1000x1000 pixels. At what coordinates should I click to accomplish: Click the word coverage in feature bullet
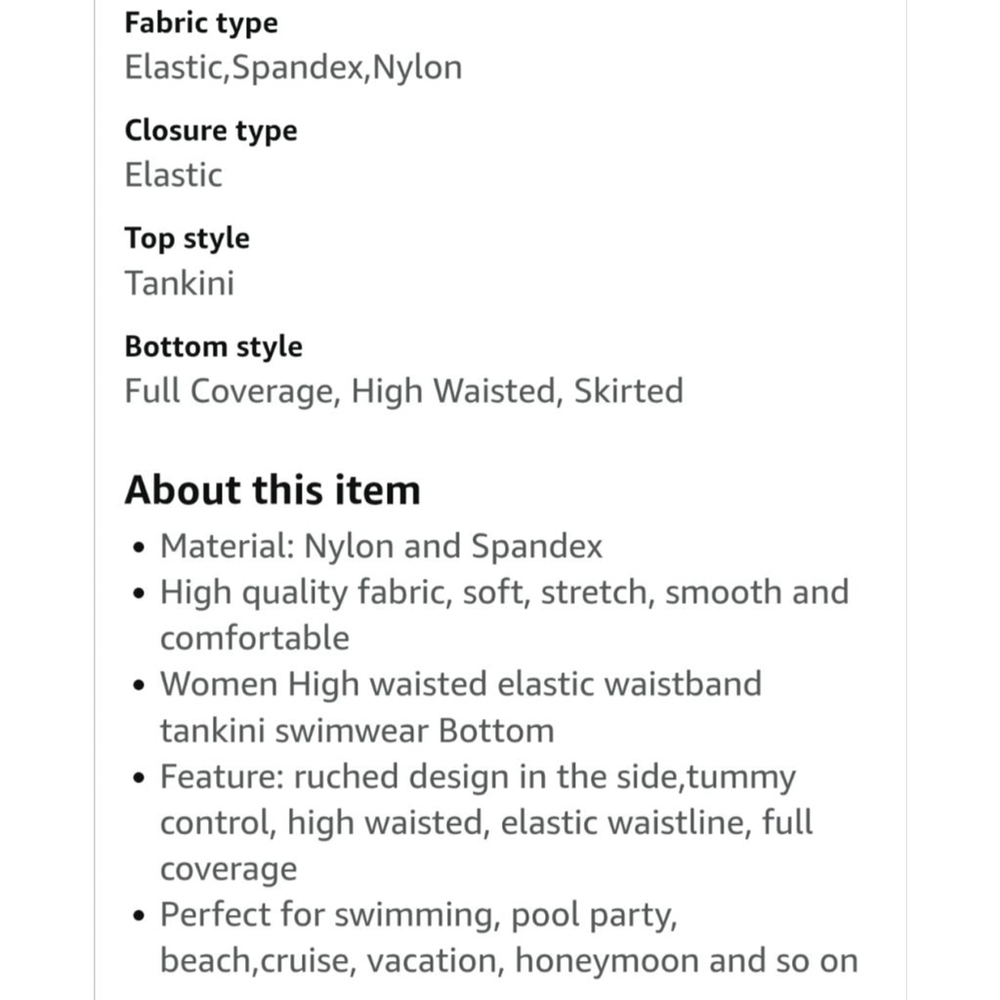228,870
